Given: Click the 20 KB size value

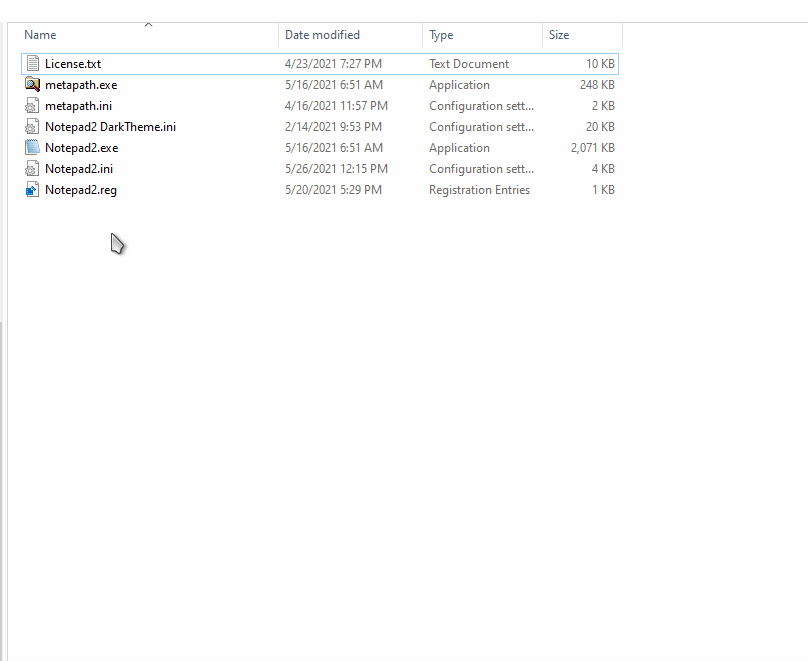Looking at the screenshot, I should click(x=600, y=127).
